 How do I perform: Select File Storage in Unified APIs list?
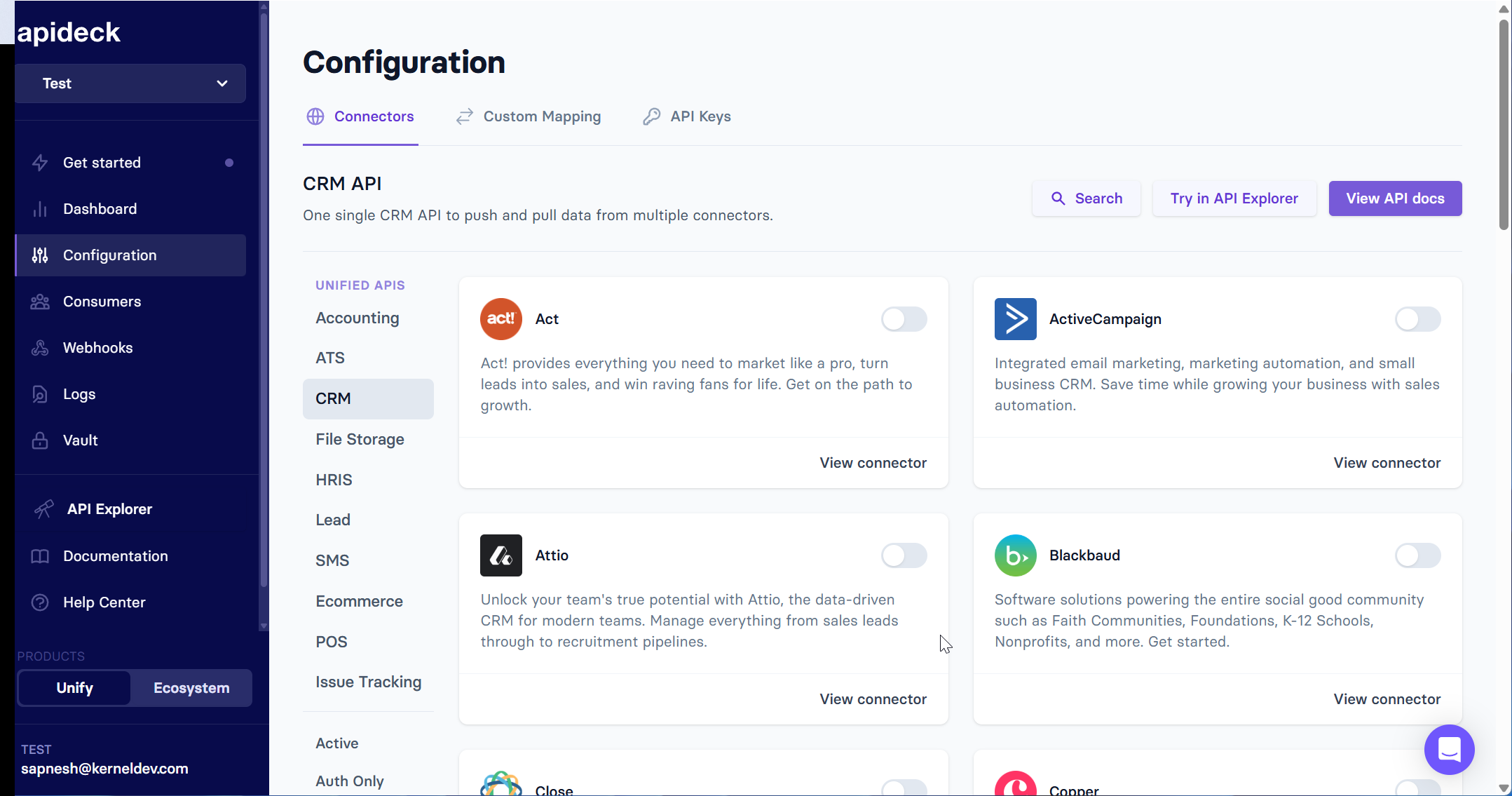(360, 440)
